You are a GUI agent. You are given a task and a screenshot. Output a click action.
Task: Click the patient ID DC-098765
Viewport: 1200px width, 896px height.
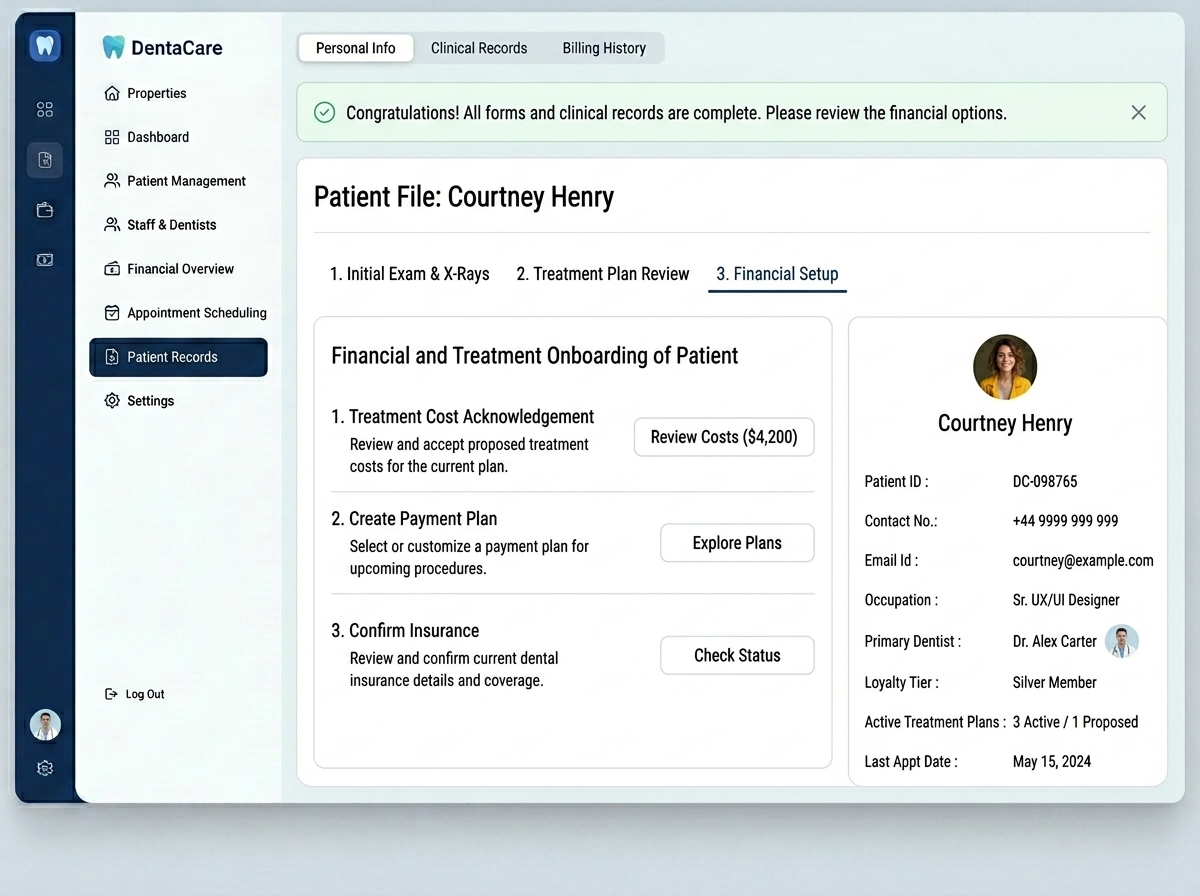pos(1045,482)
